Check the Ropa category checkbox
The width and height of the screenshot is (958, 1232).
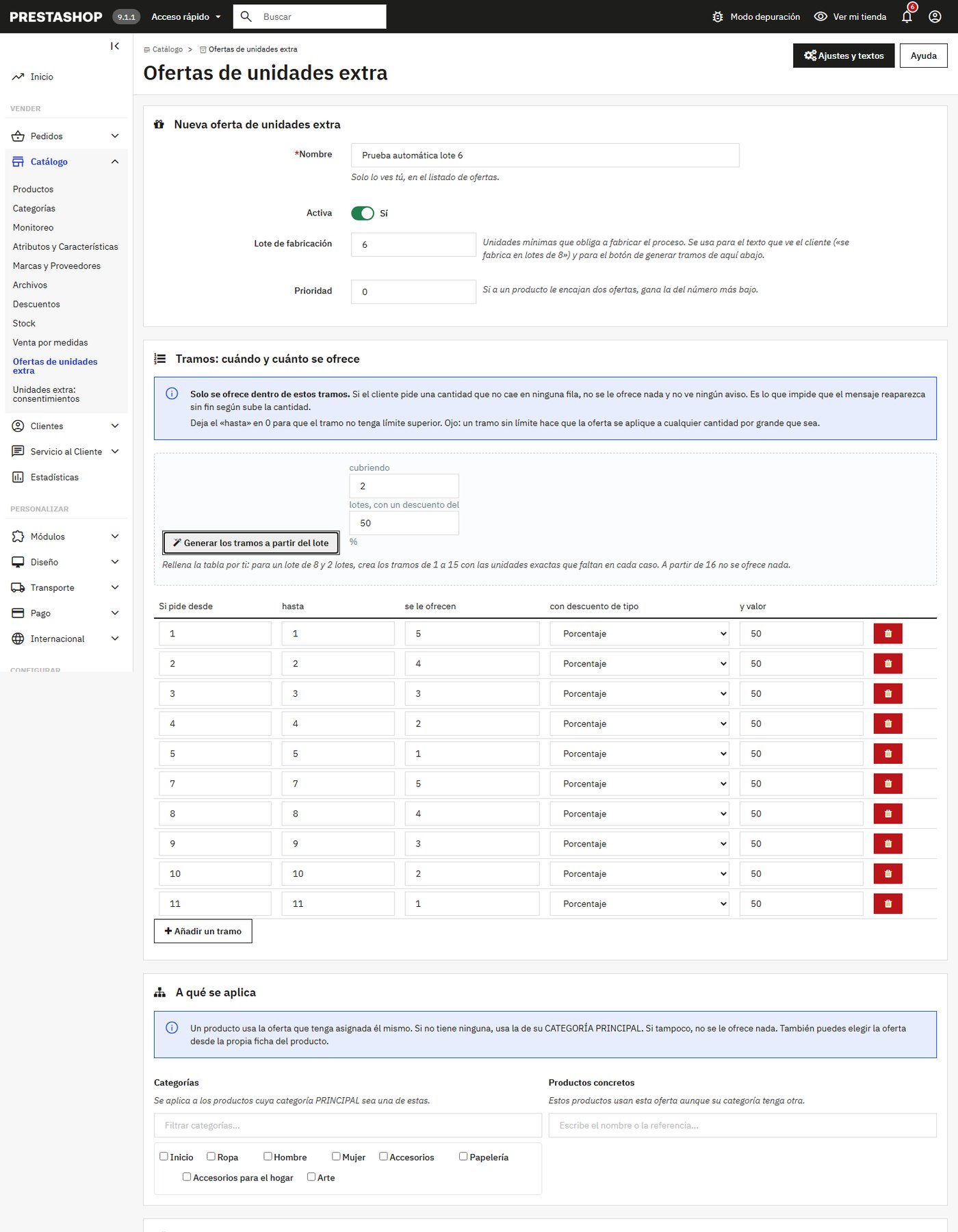click(211, 1157)
